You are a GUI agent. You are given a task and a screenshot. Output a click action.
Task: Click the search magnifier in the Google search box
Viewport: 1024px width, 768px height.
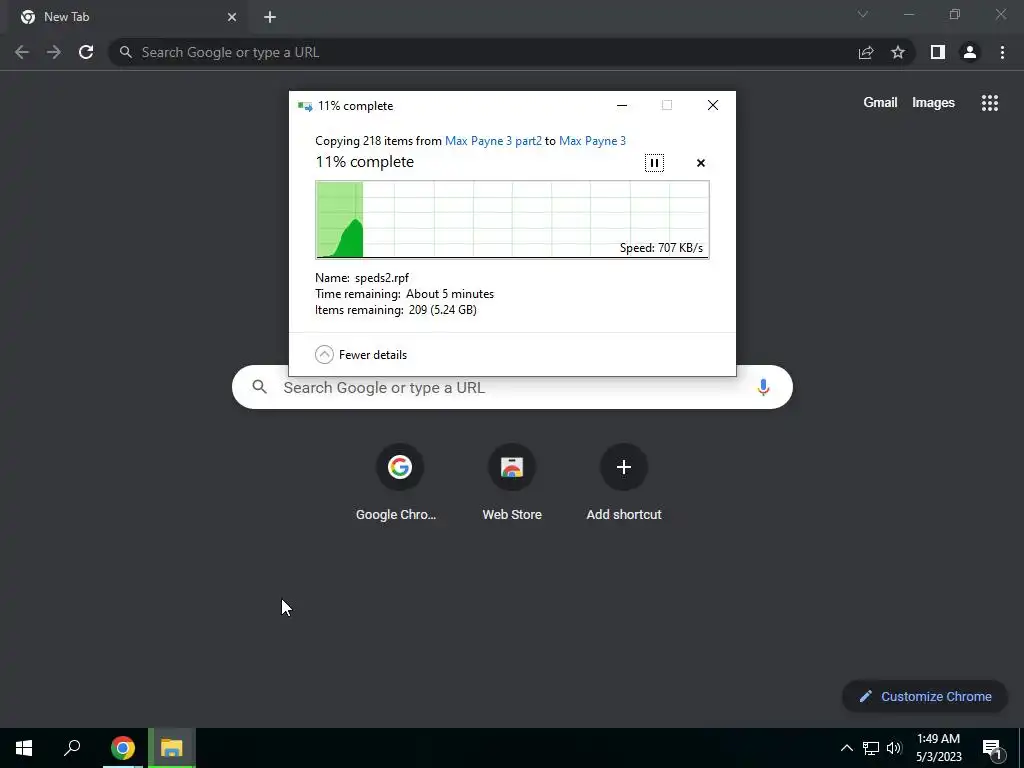[259, 387]
